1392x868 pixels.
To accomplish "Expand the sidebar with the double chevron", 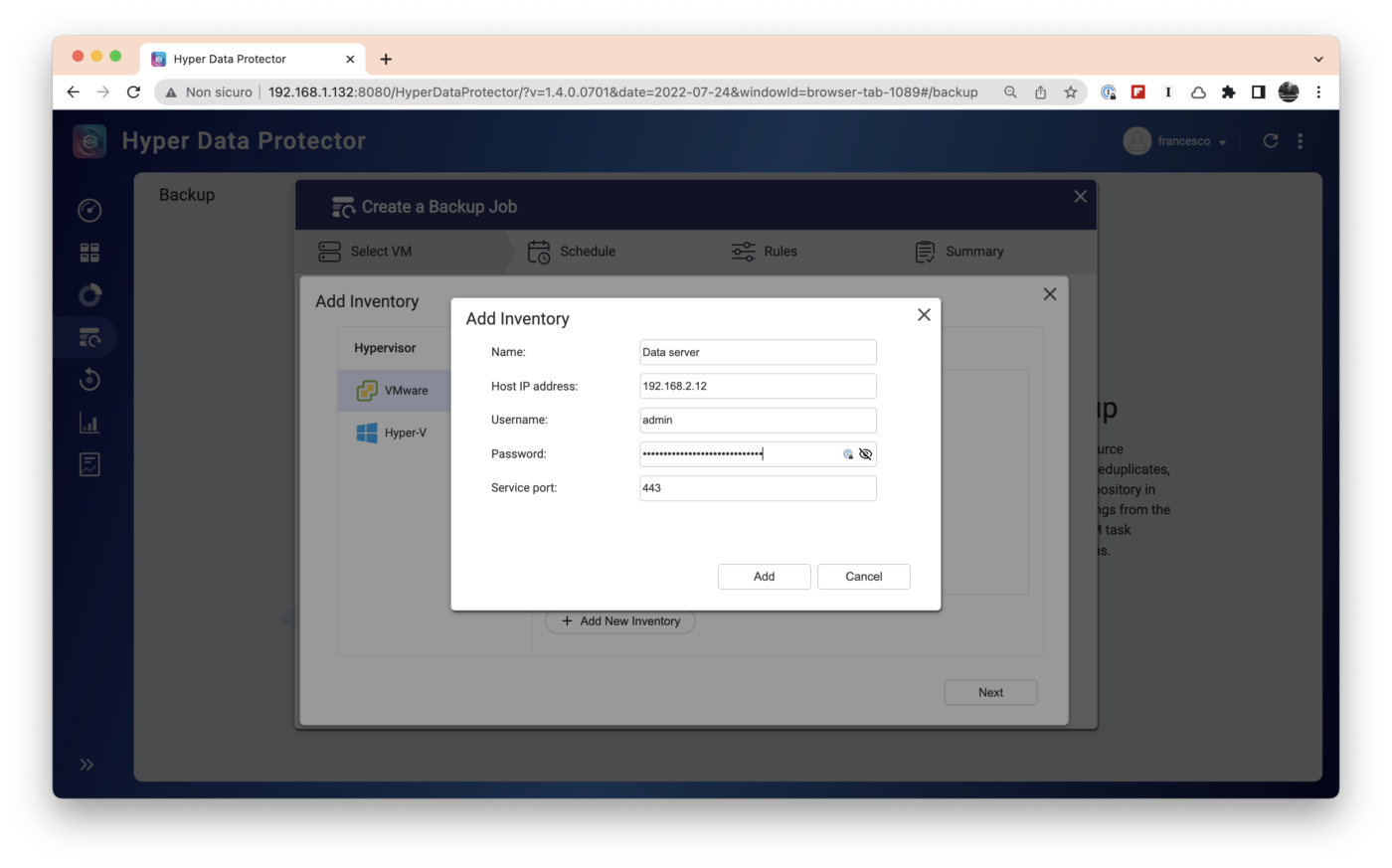I will [87, 765].
